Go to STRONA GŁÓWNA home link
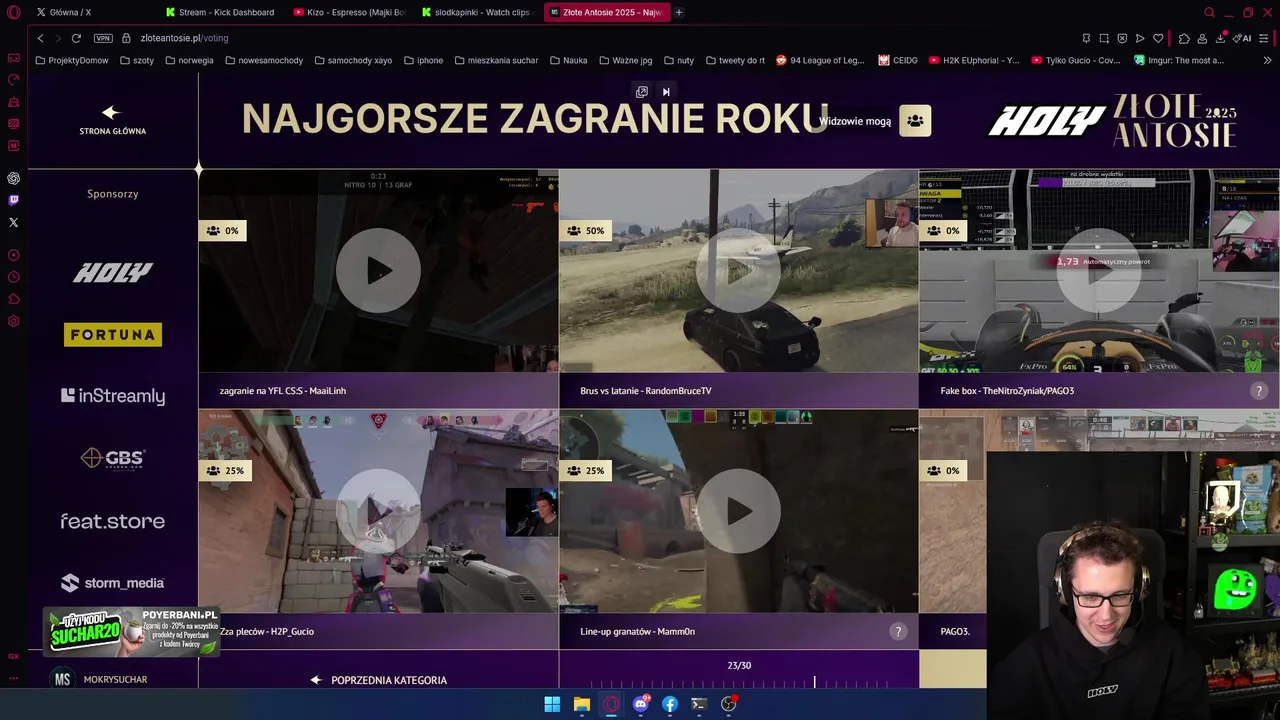Viewport: 1280px width, 720px height. (112, 120)
